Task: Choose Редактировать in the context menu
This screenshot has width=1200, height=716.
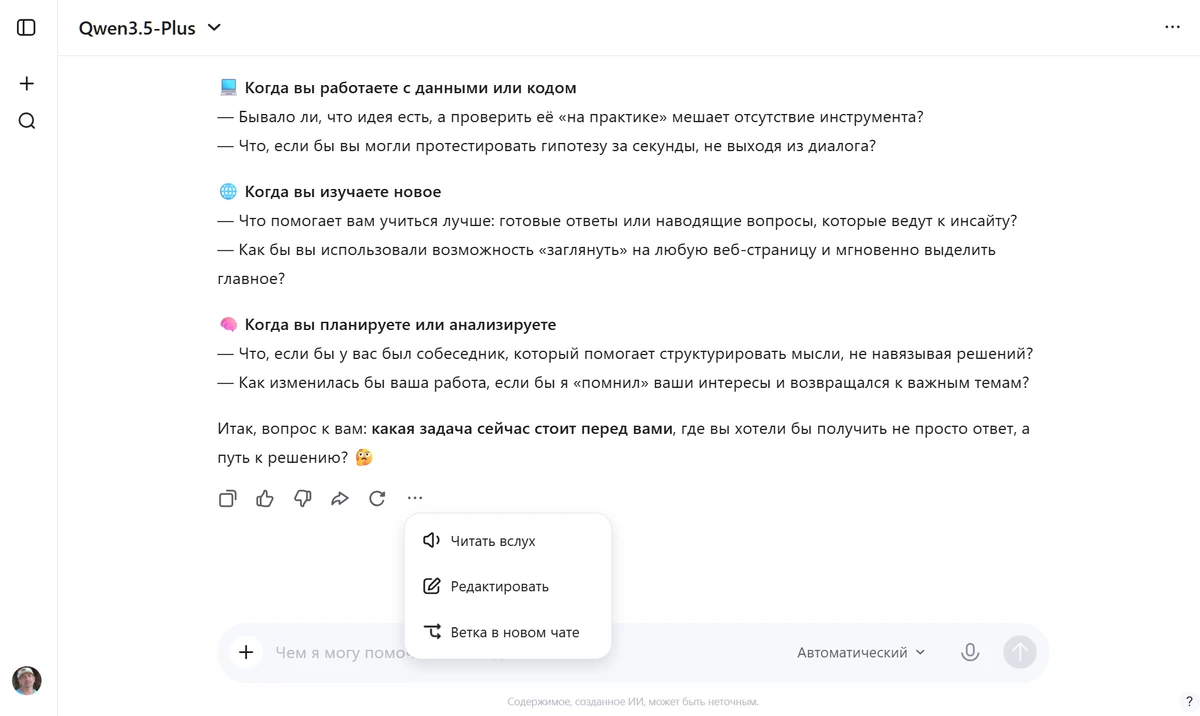Action: tap(500, 586)
